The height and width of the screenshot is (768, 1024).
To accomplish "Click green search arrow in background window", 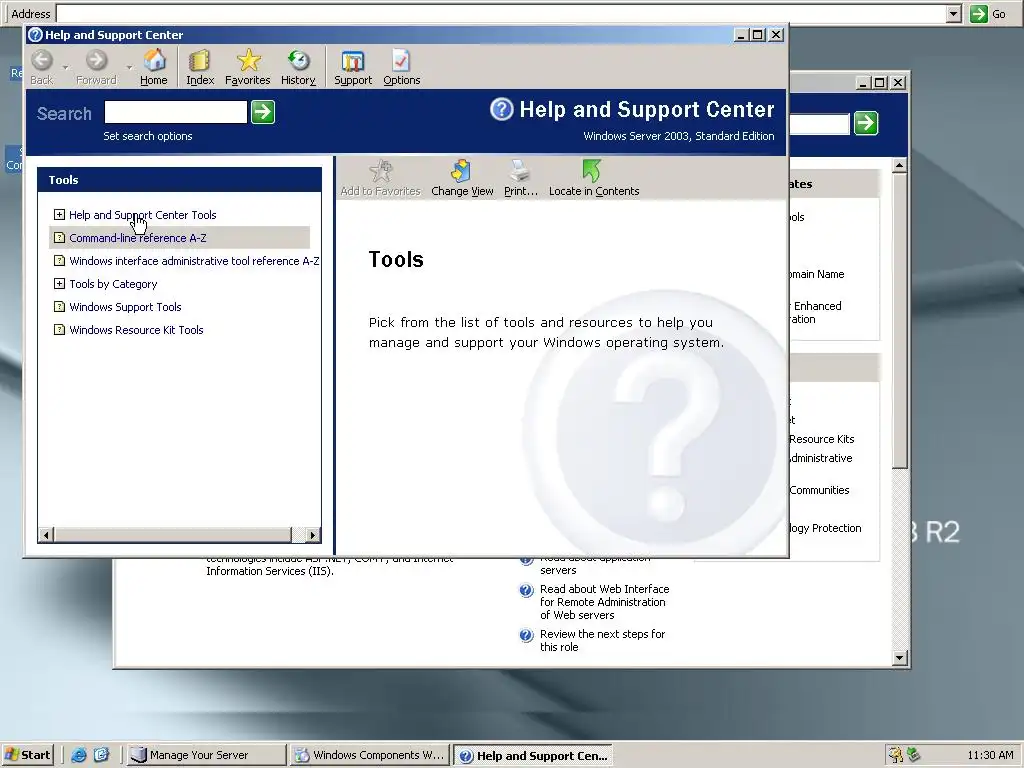I will (866, 123).
